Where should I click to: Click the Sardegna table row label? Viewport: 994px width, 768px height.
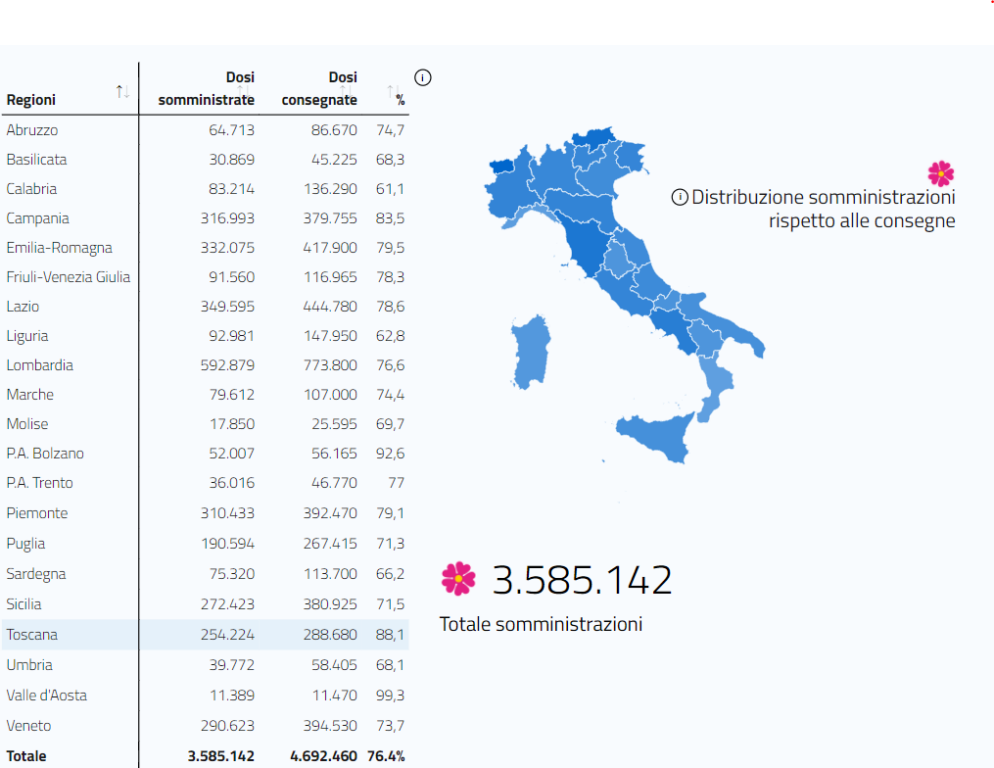coord(36,574)
